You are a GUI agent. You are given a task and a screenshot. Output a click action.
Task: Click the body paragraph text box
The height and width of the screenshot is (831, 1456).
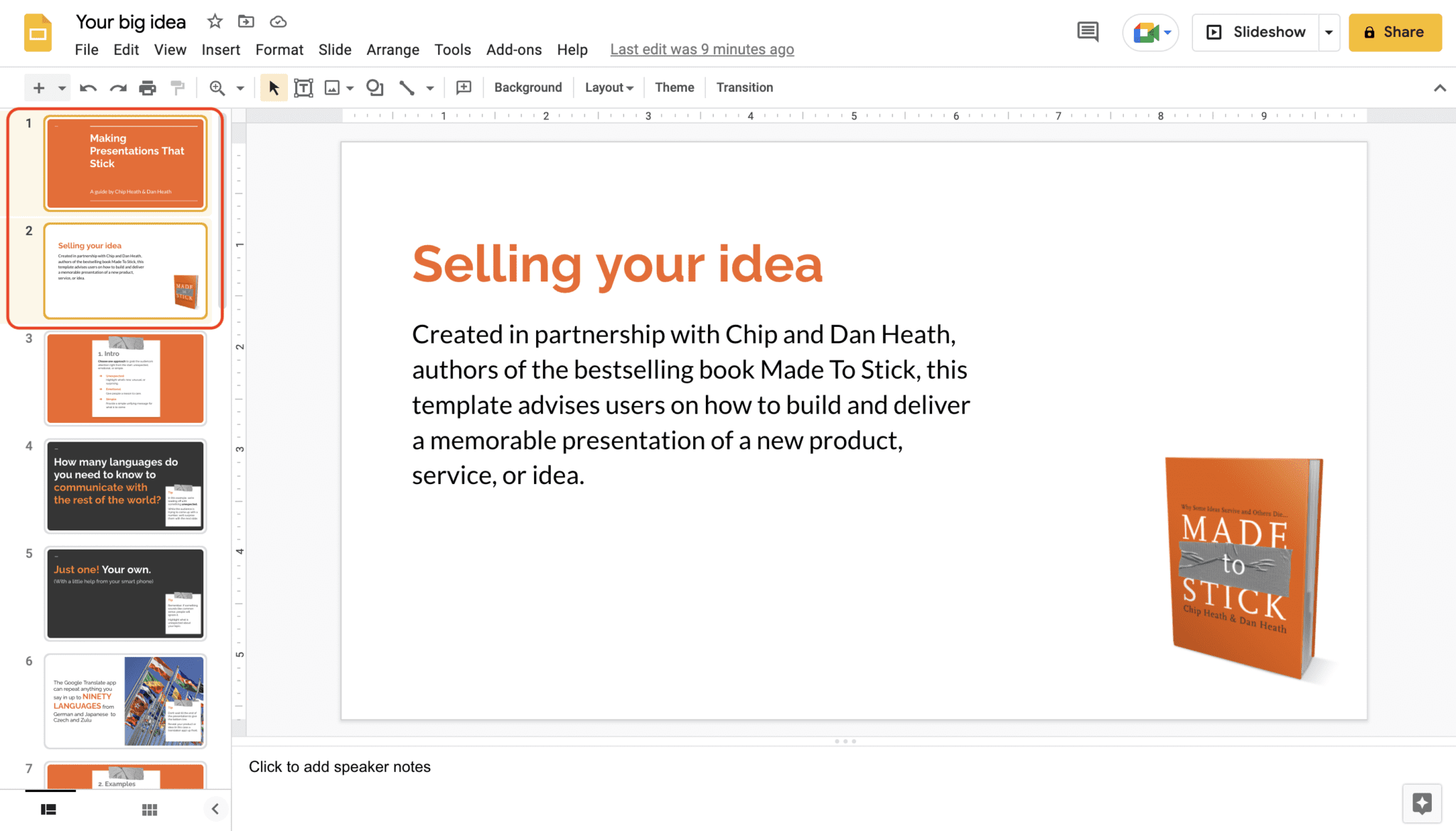[691, 404]
